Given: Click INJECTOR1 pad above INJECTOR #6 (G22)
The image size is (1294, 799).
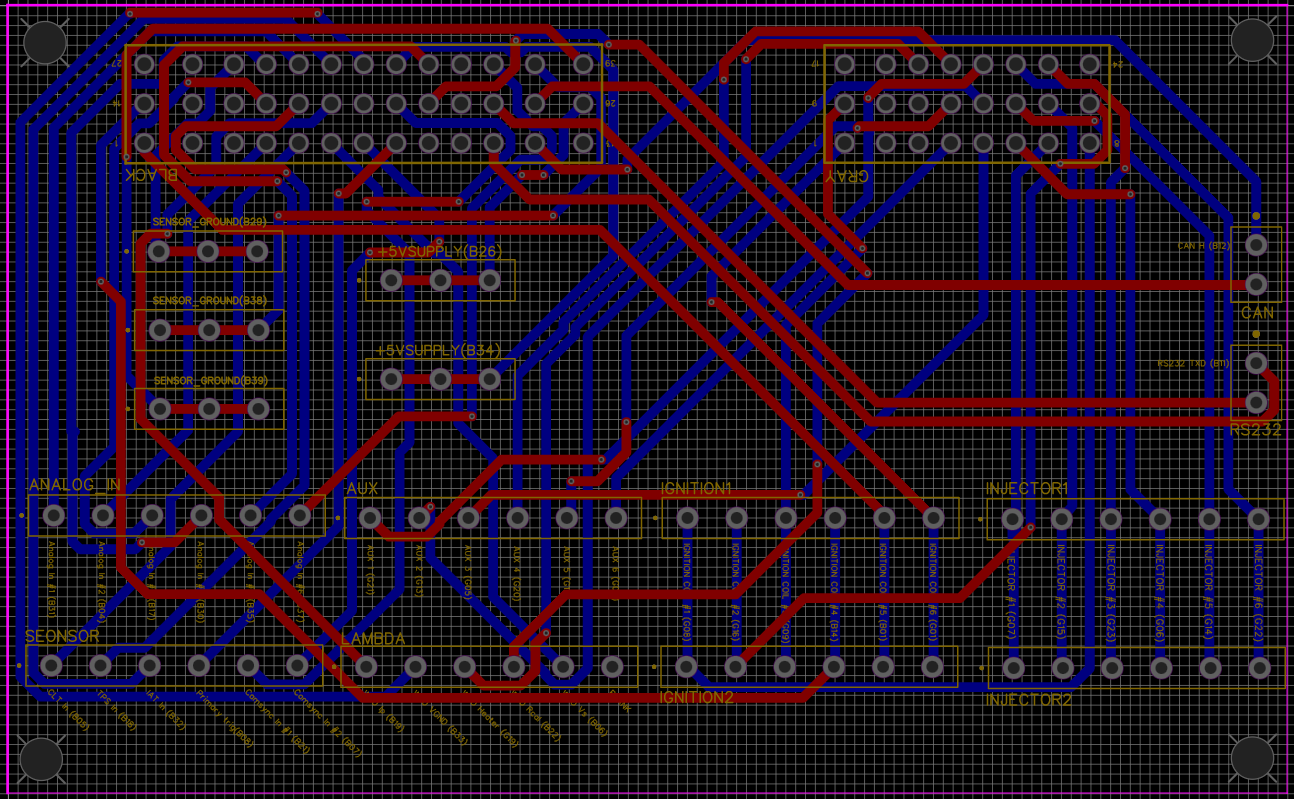Looking at the screenshot, I should pyautogui.click(x=1258, y=519).
